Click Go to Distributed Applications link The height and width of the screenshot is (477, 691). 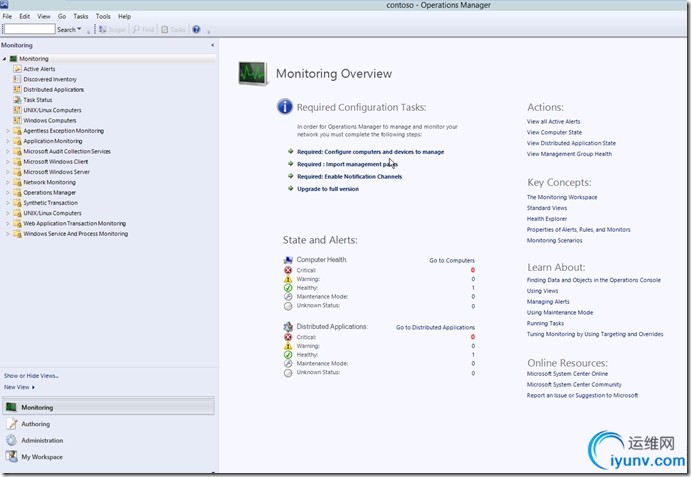[435, 328]
